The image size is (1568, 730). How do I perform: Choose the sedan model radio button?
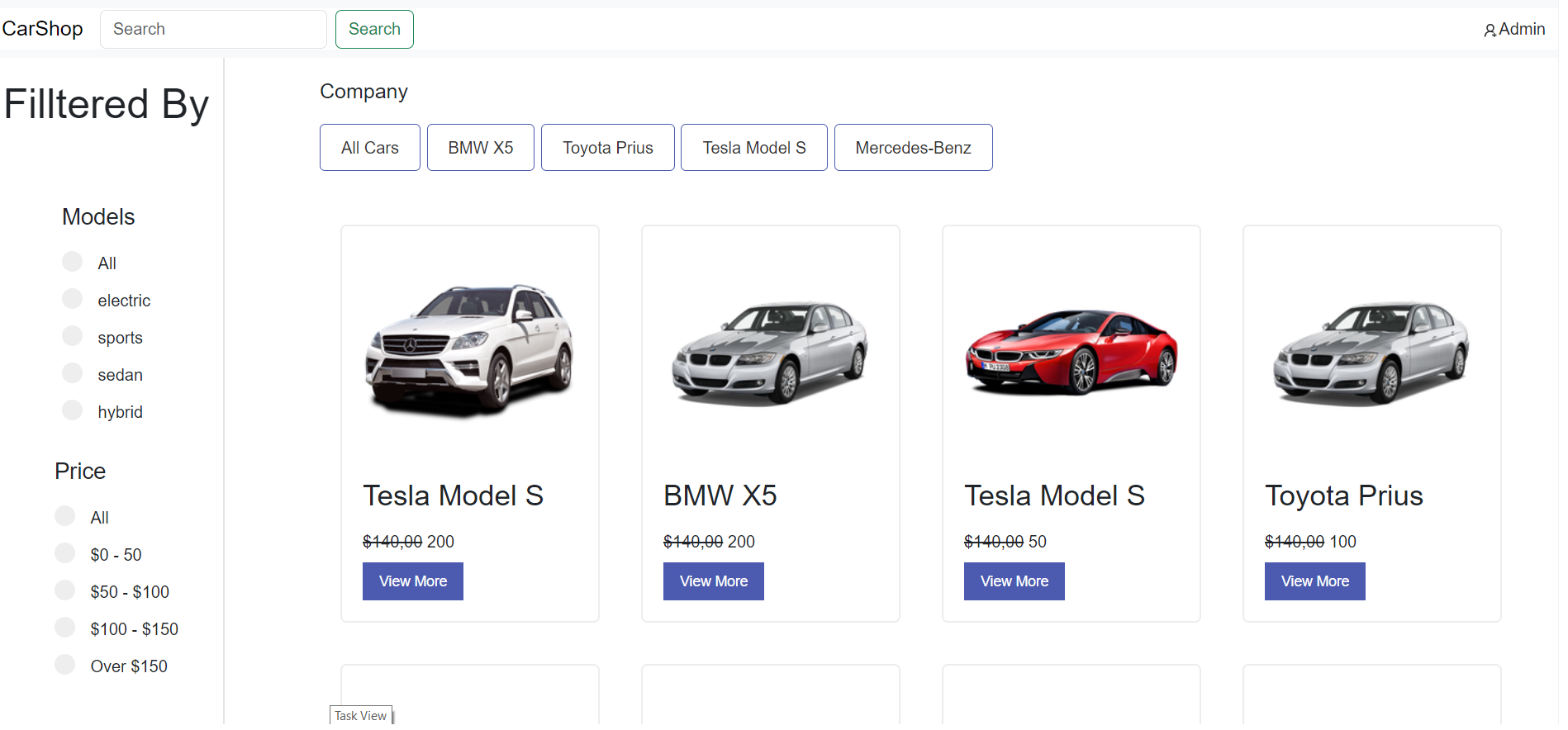(x=73, y=373)
